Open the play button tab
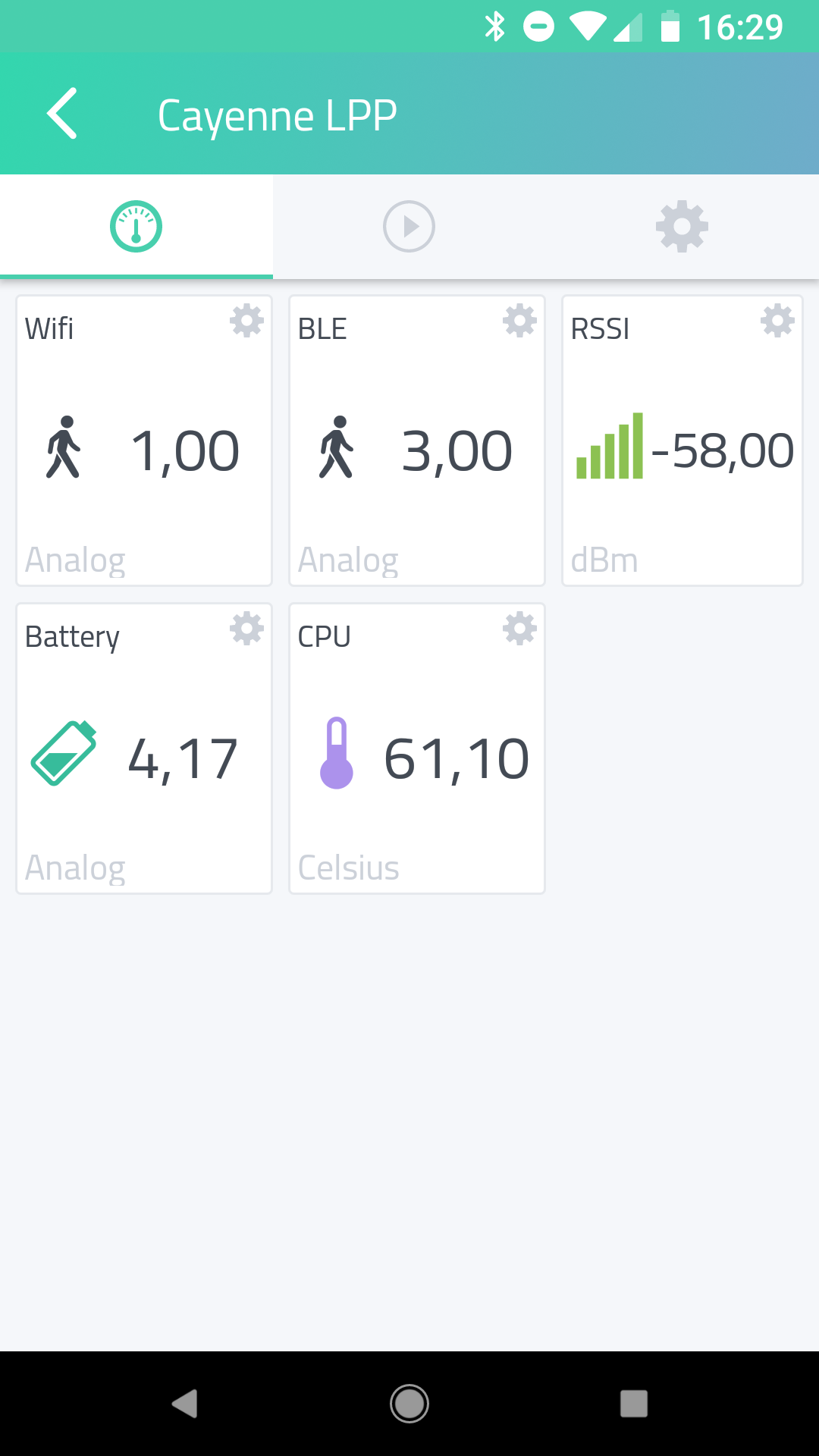The width and height of the screenshot is (819, 1456). (409, 227)
